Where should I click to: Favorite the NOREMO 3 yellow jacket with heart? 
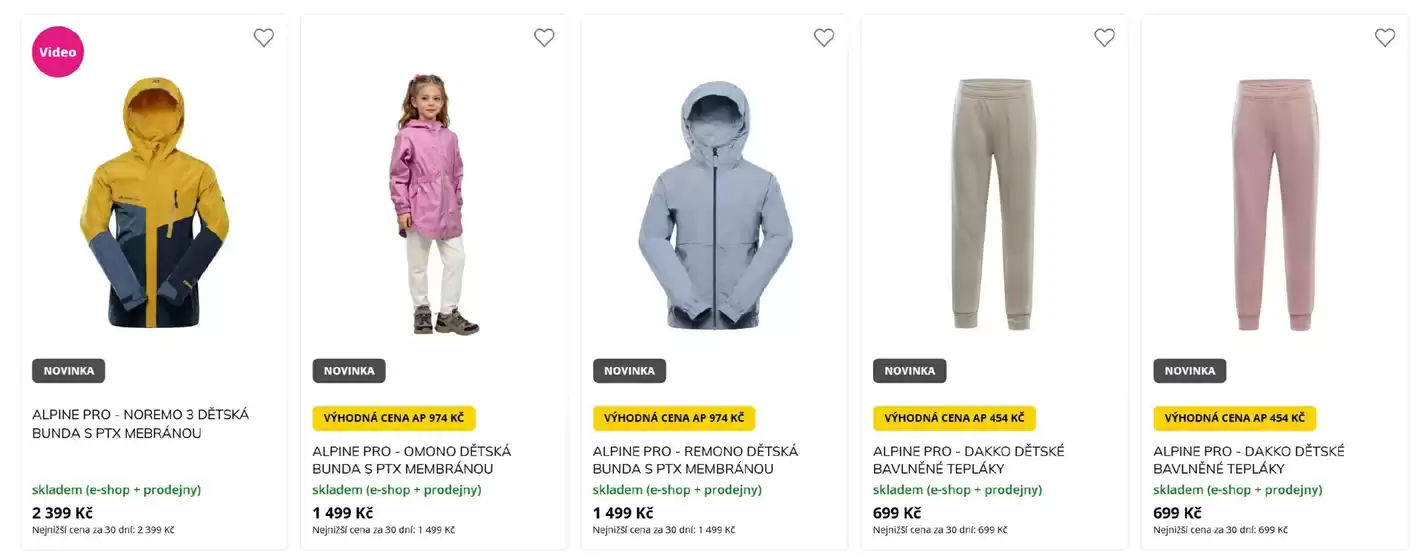tap(264, 38)
